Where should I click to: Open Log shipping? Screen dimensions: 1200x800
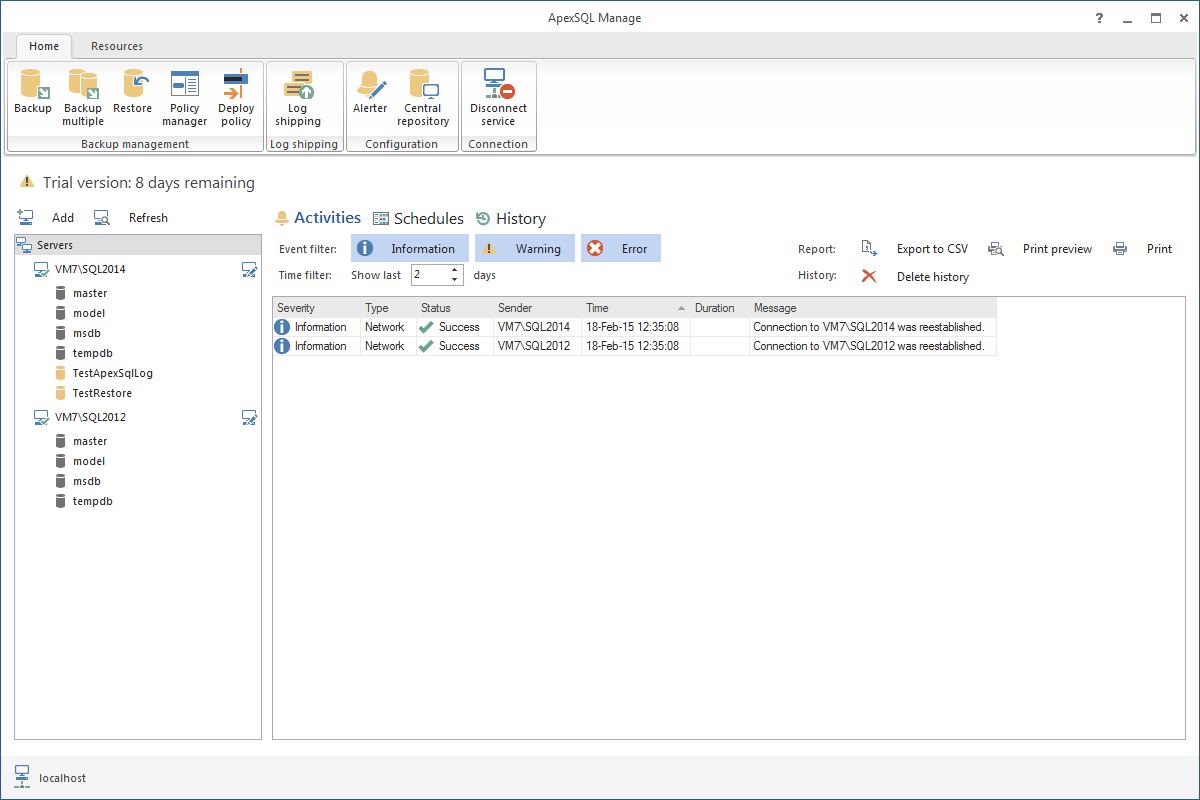(298, 97)
